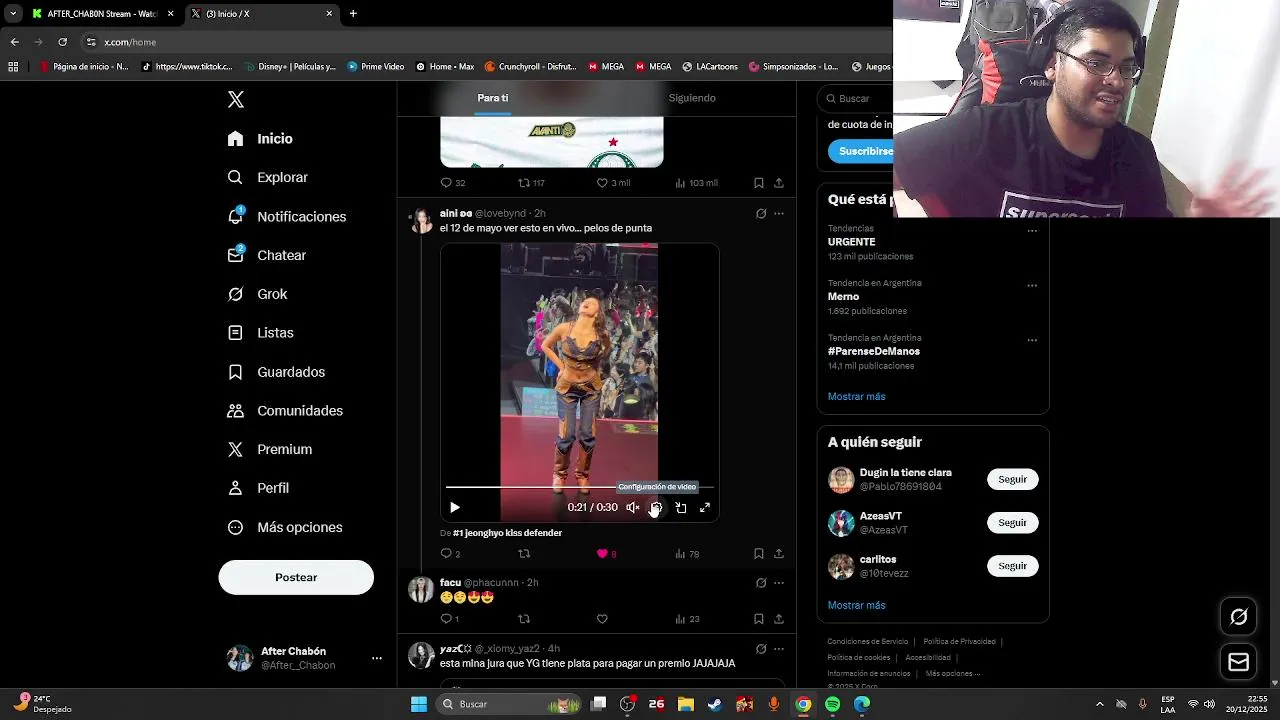Click the Suscribirse button
Viewport: 1280px width, 720px height.
pos(862,151)
